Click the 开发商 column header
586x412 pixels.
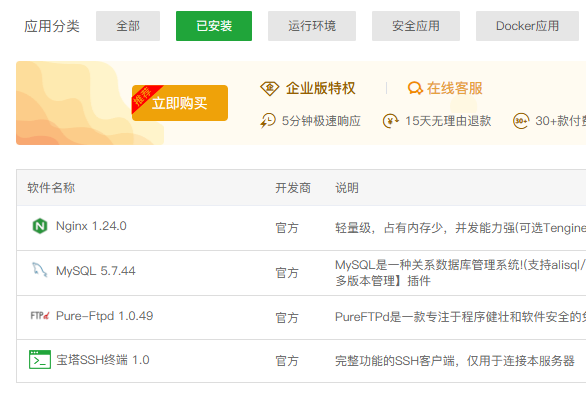[293, 188]
